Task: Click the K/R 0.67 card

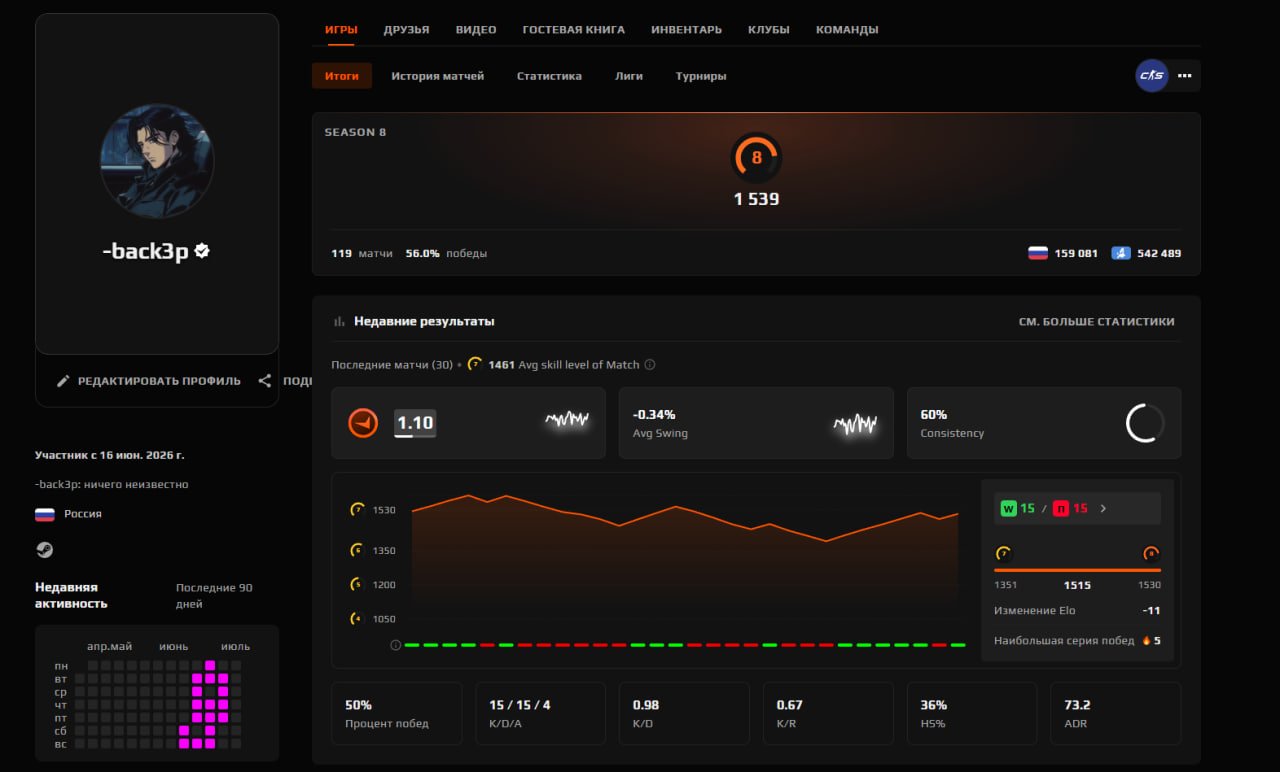Action: (828, 714)
